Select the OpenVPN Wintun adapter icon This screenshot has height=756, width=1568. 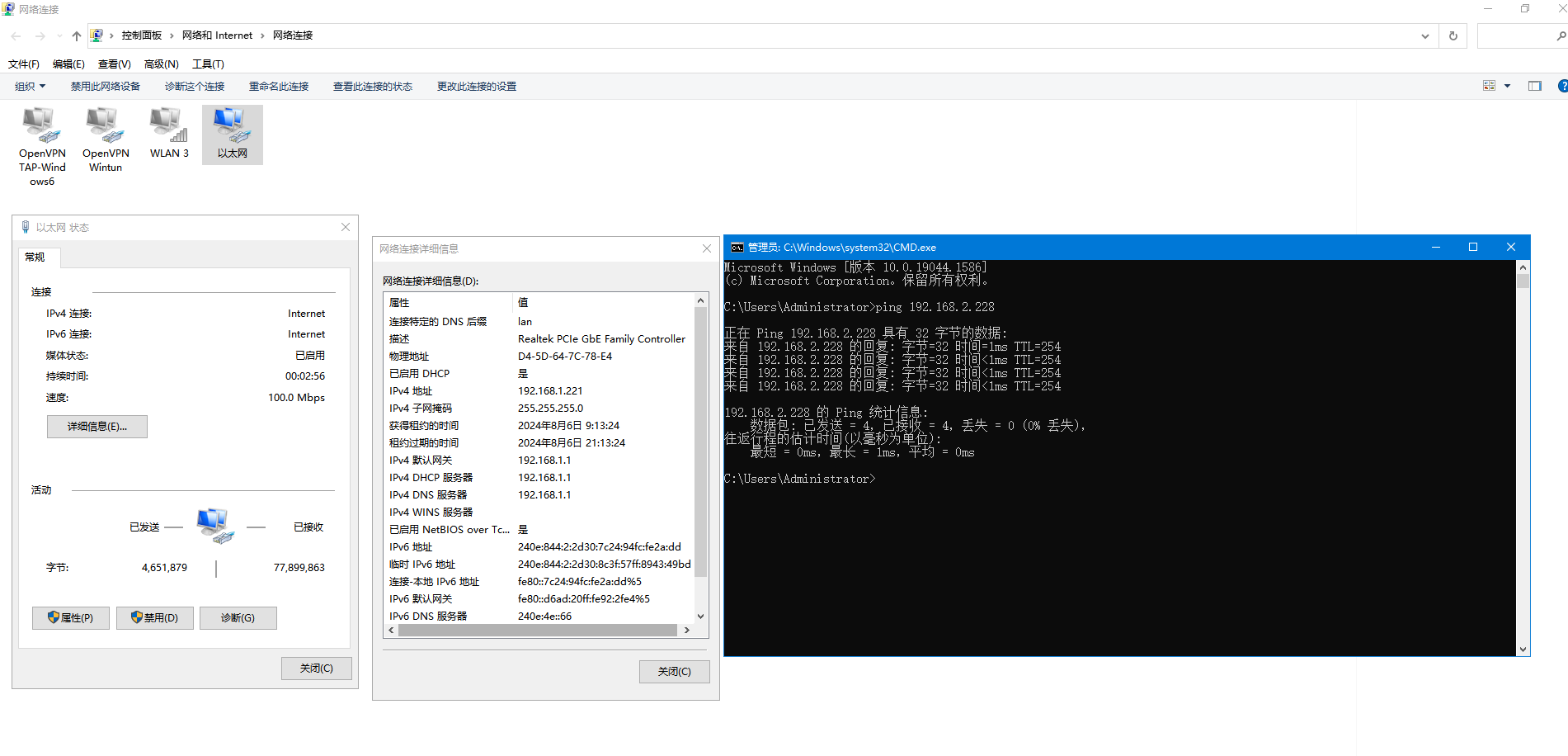[105, 125]
